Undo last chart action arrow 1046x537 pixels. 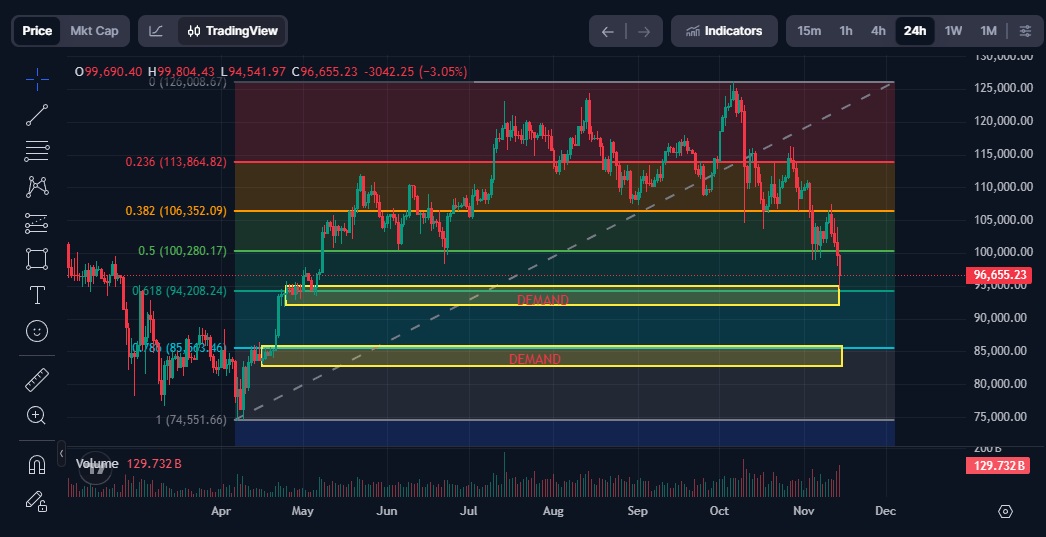click(x=607, y=31)
